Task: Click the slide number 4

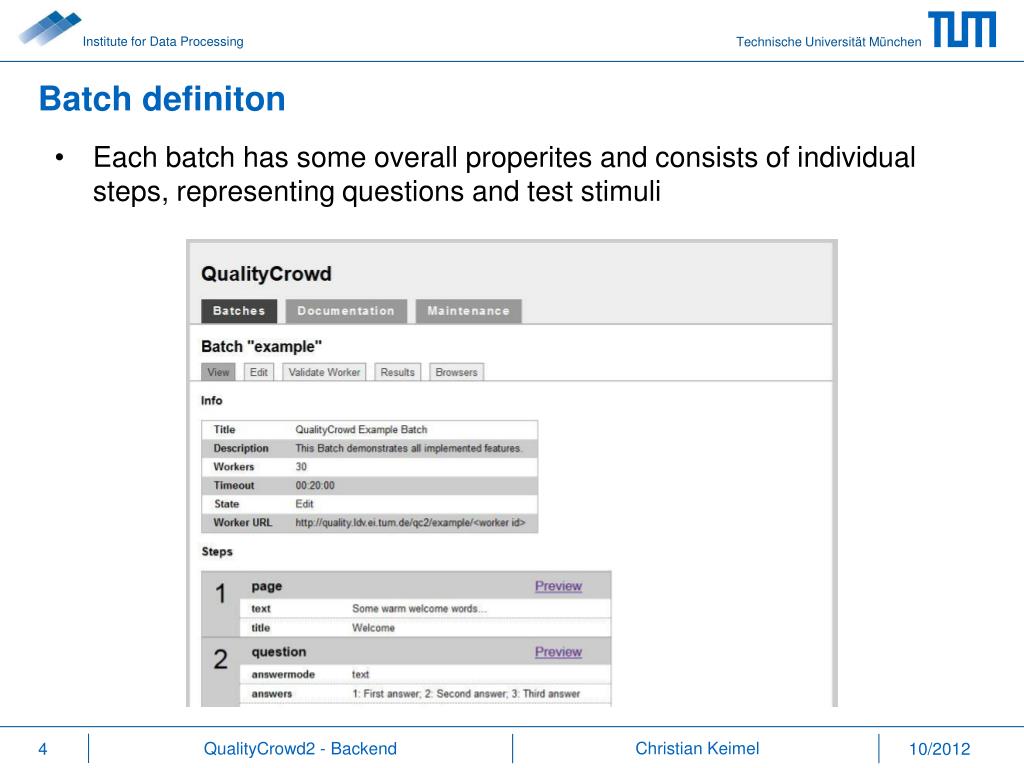Action: point(42,749)
